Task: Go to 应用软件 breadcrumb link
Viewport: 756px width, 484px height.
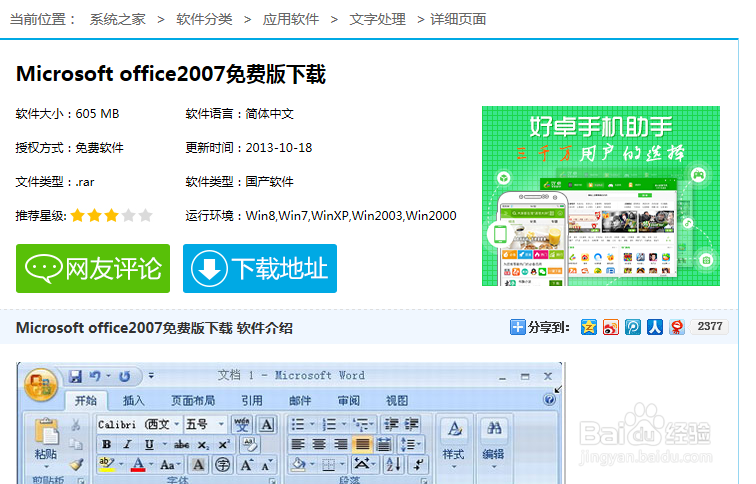Action: [x=291, y=19]
